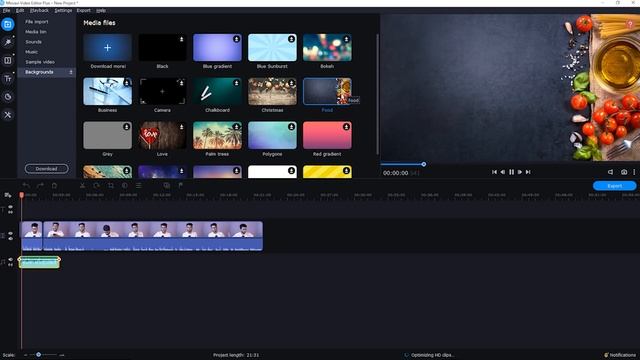Toggle title track visibility eye

[x=11, y=207]
